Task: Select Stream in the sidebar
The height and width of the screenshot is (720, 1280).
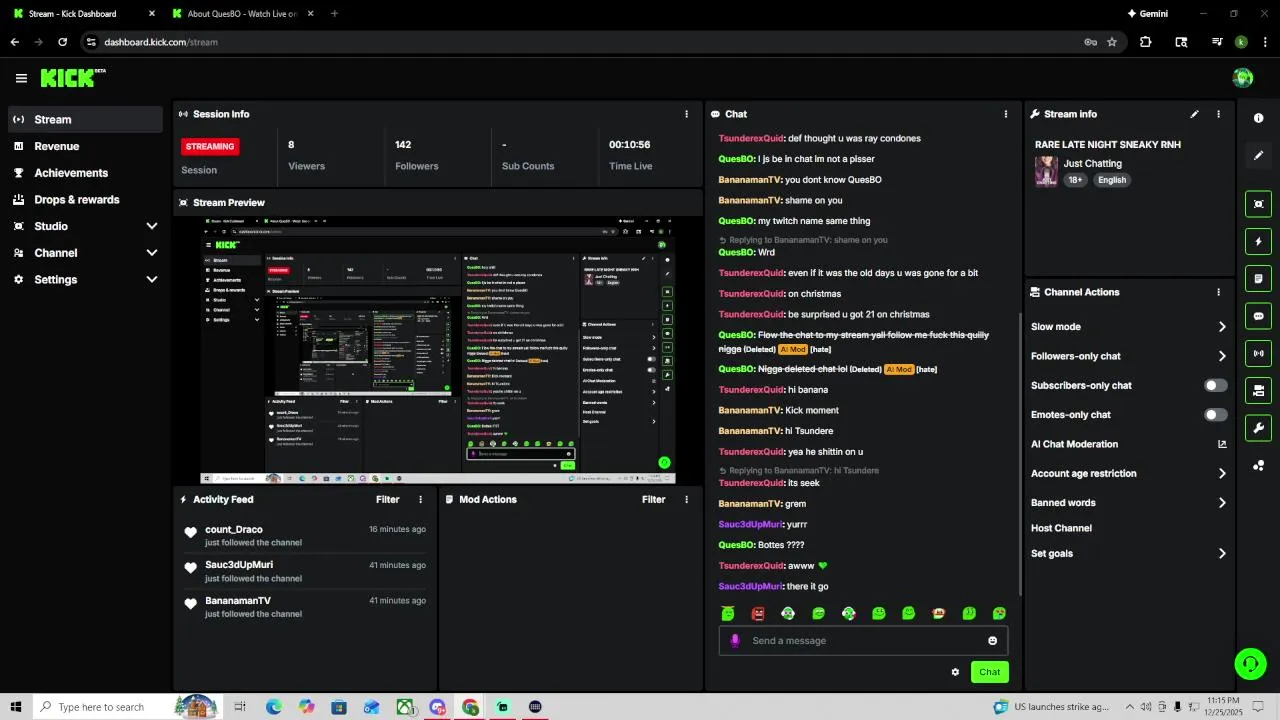Action: click(x=85, y=119)
